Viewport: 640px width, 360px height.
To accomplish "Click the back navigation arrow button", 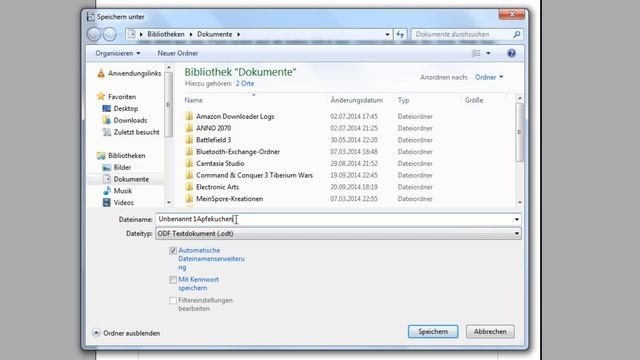I will 94,34.
